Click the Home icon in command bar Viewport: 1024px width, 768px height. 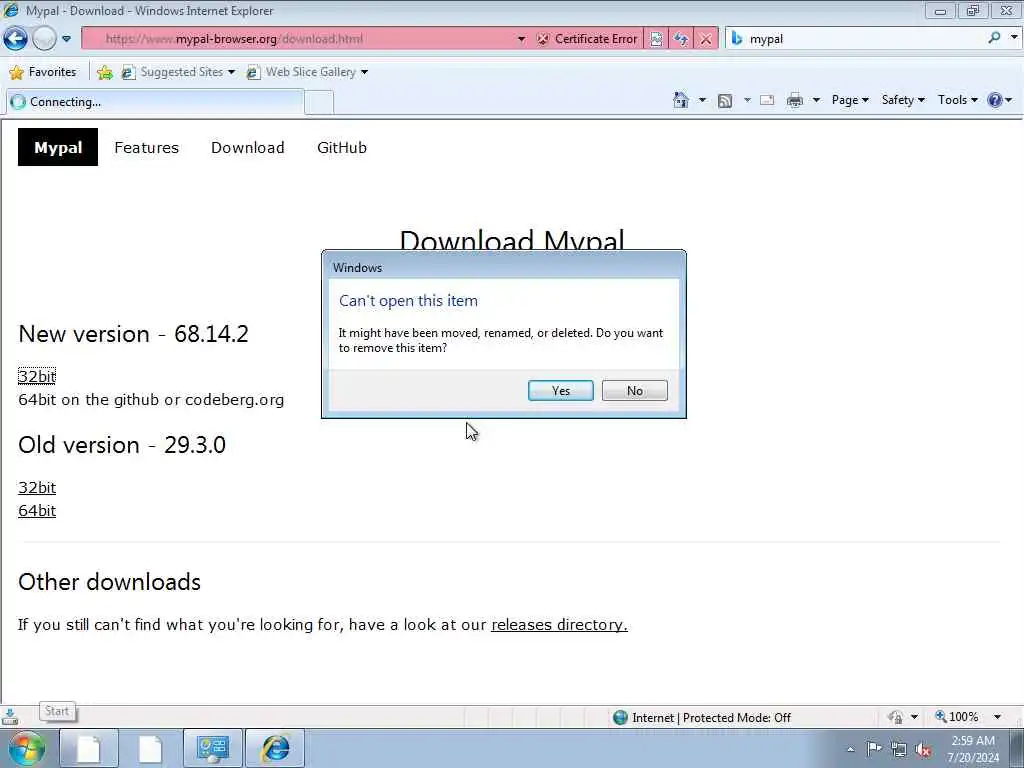[681, 100]
